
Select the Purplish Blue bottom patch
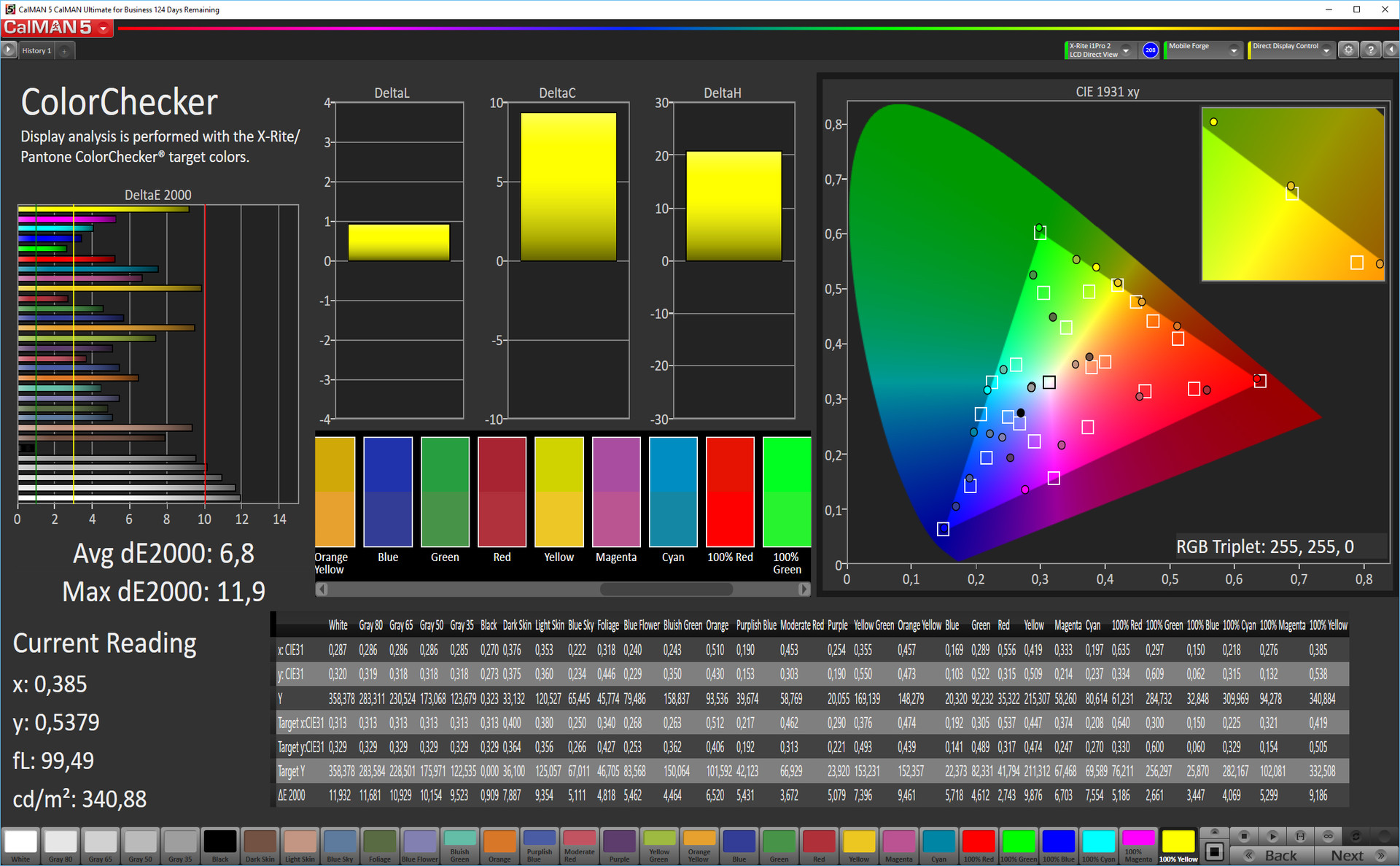tap(540, 846)
